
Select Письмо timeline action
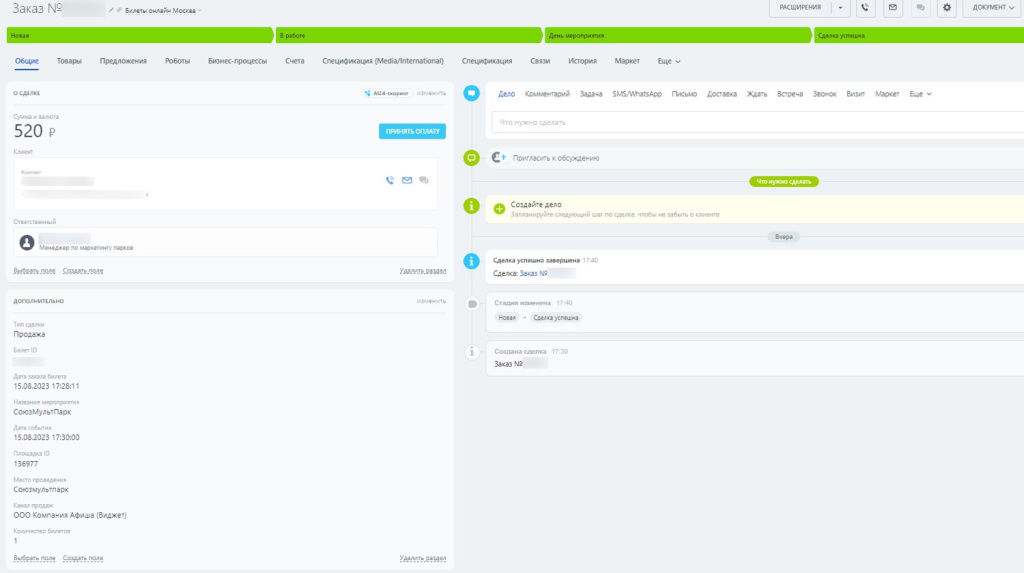pos(684,94)
